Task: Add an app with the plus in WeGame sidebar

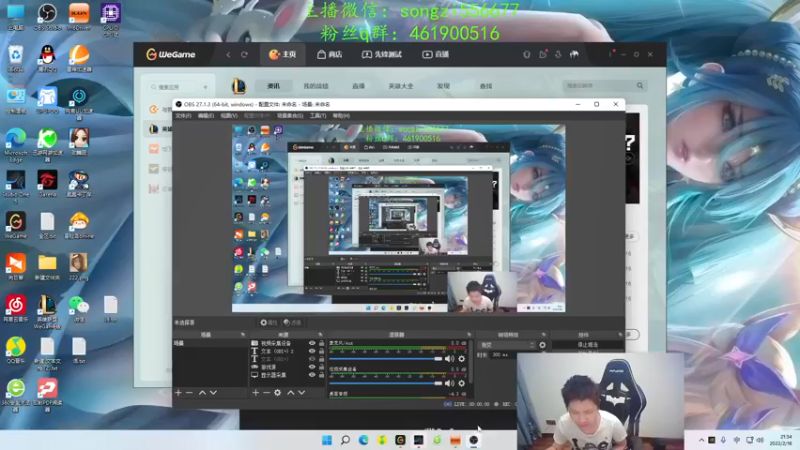Action: pyautogui.click(x=205, y=87)
